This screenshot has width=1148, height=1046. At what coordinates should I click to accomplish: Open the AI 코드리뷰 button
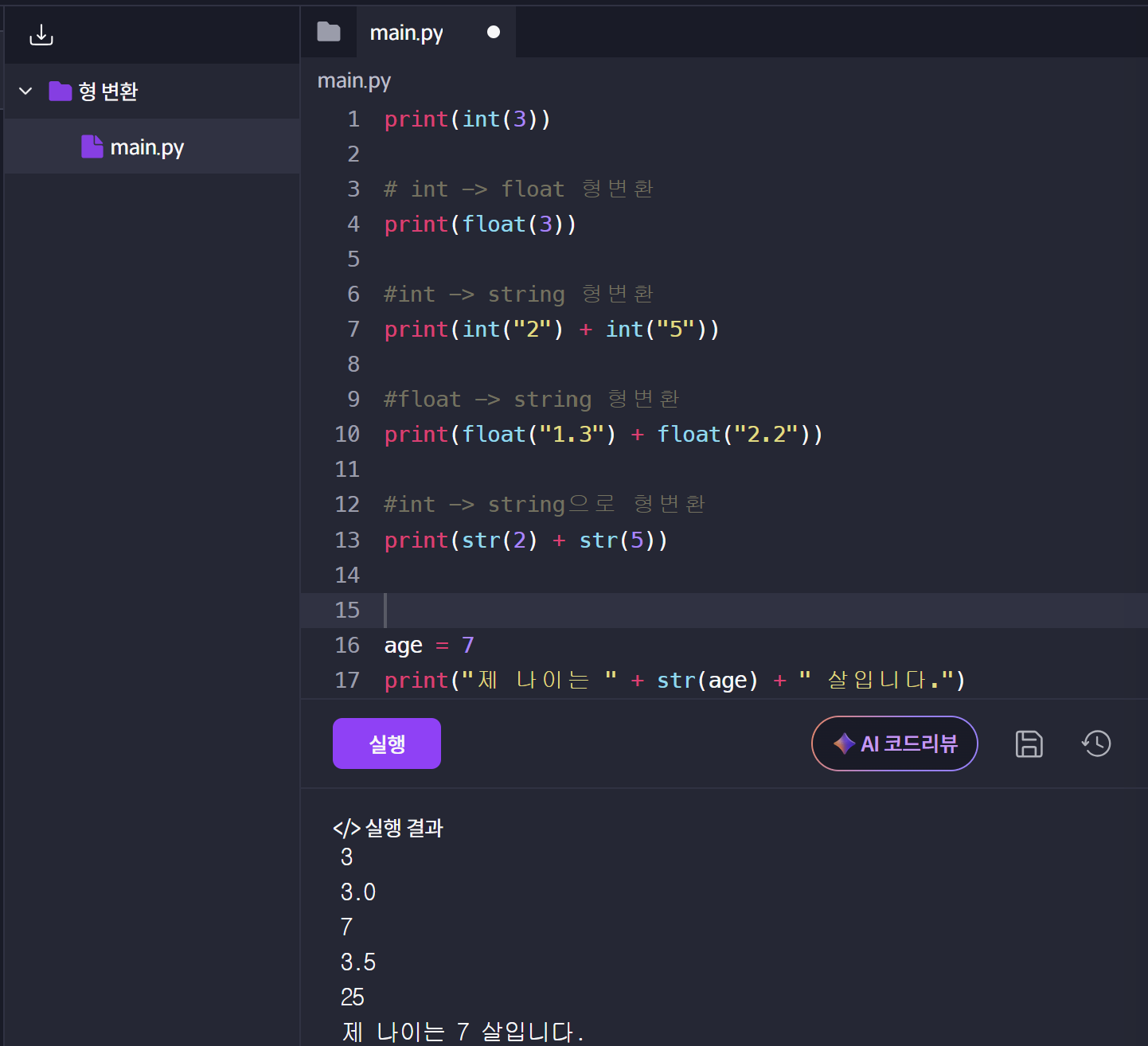click(x=895, y=744)
